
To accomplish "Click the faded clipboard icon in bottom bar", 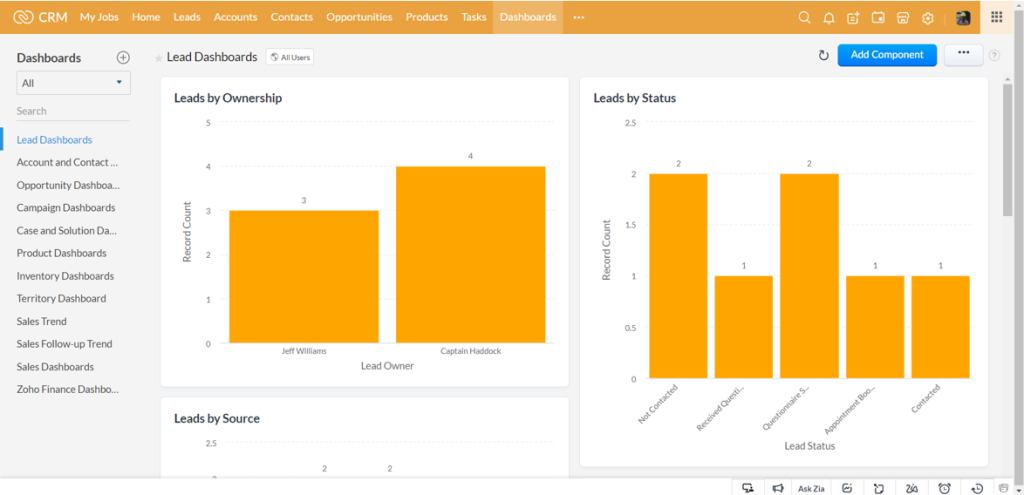I will [x=1004, y=487].
